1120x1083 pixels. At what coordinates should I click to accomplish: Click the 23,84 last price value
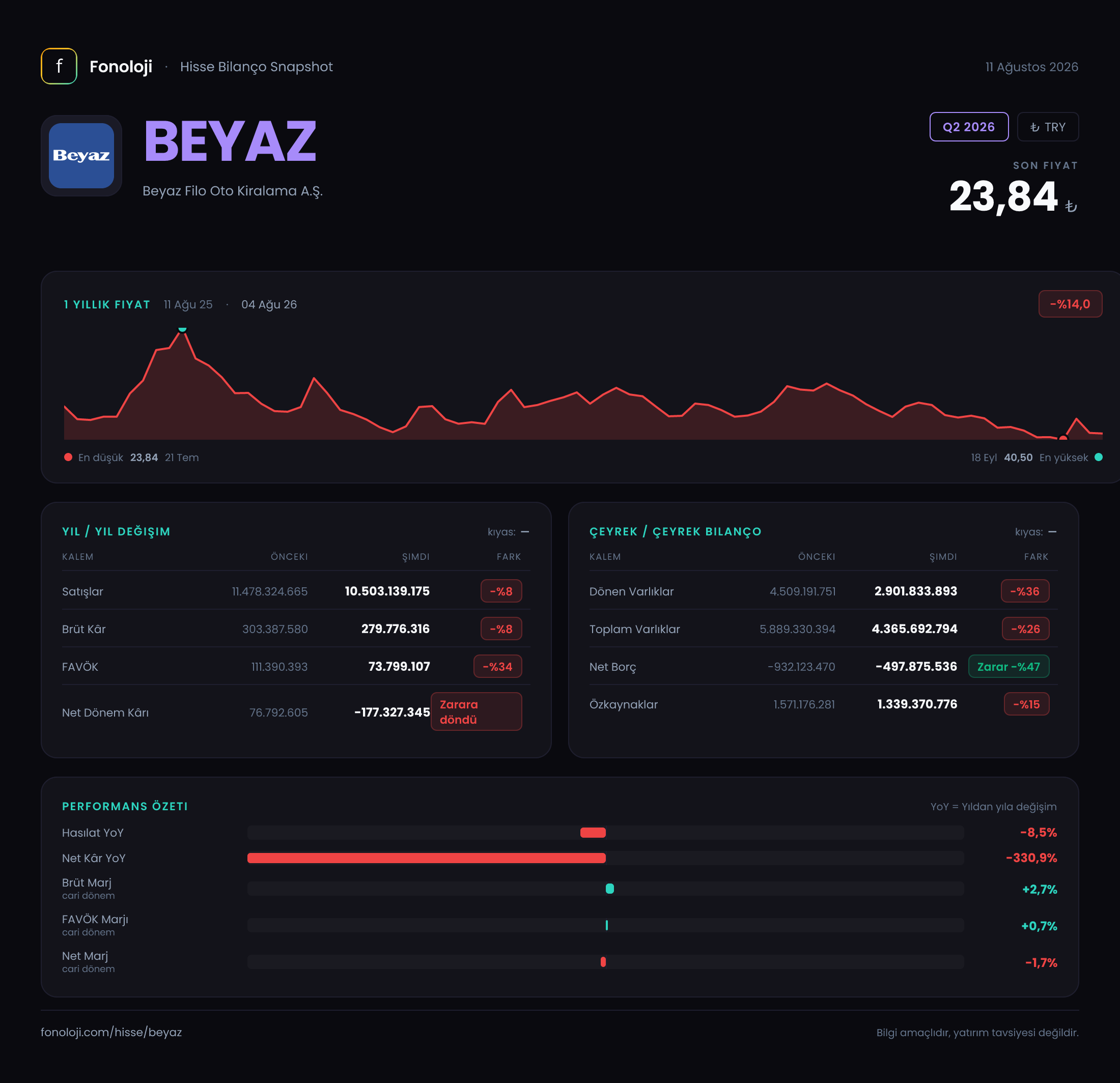coord(1003,197)
